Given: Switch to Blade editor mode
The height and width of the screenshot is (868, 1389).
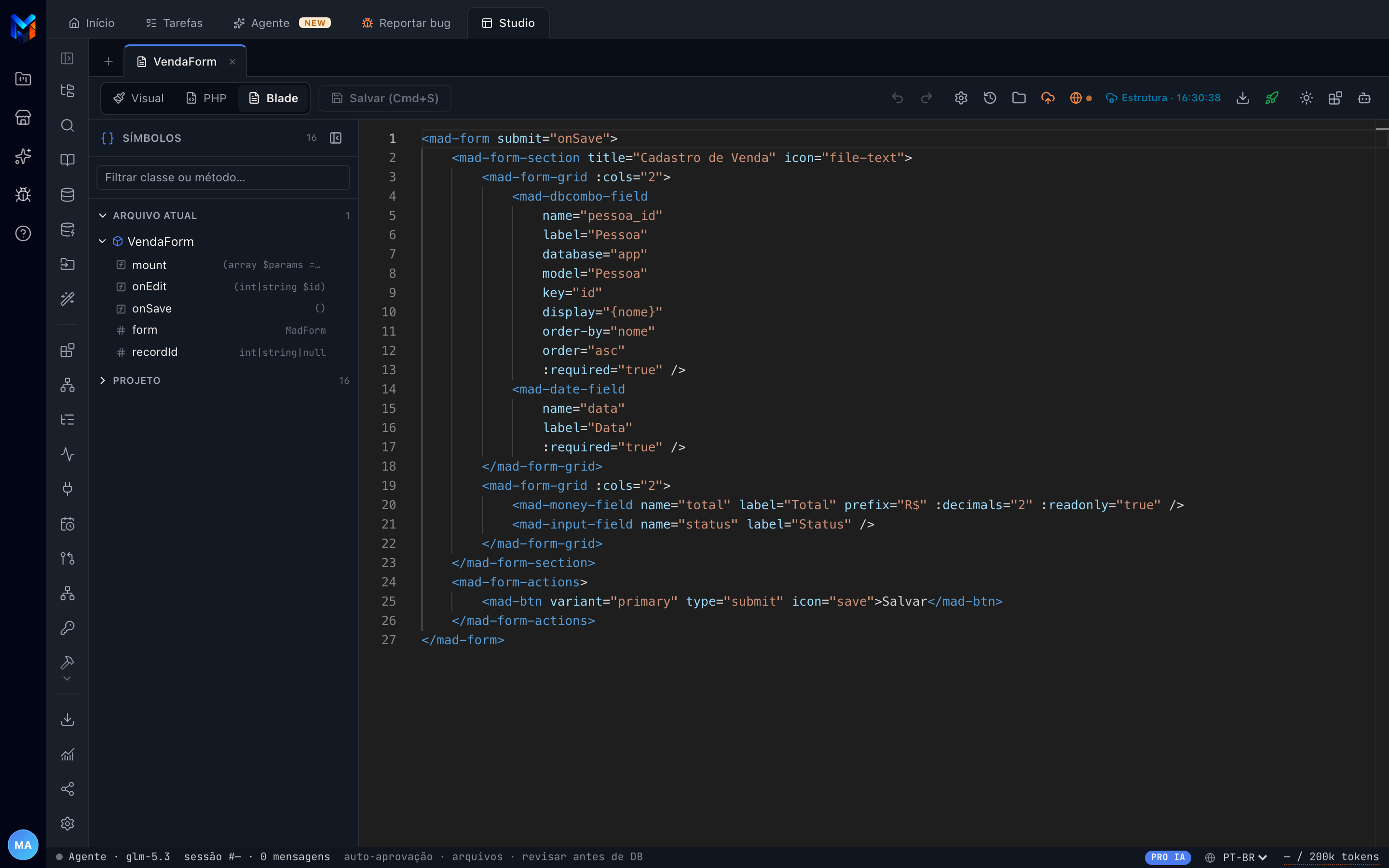Looking at the screenshot, I should (274, 98).
